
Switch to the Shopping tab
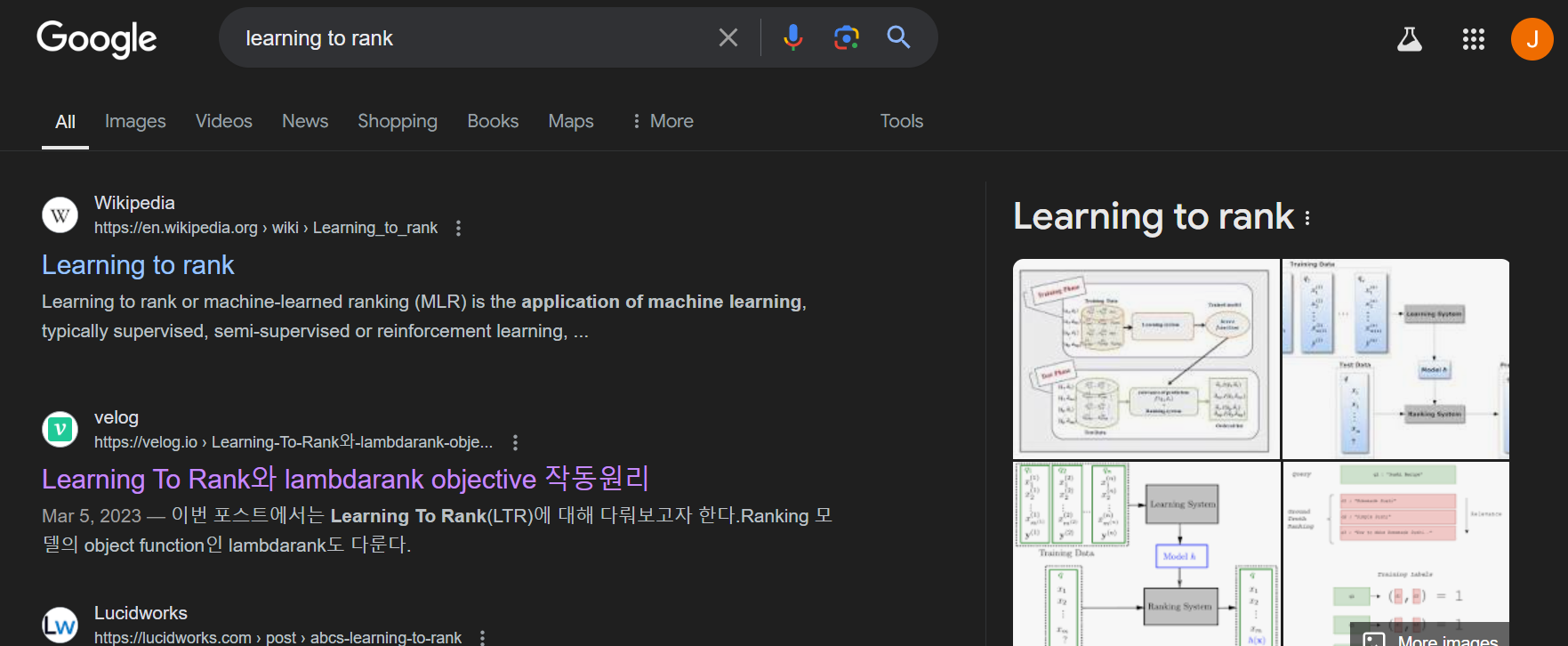tap(398, 121)
